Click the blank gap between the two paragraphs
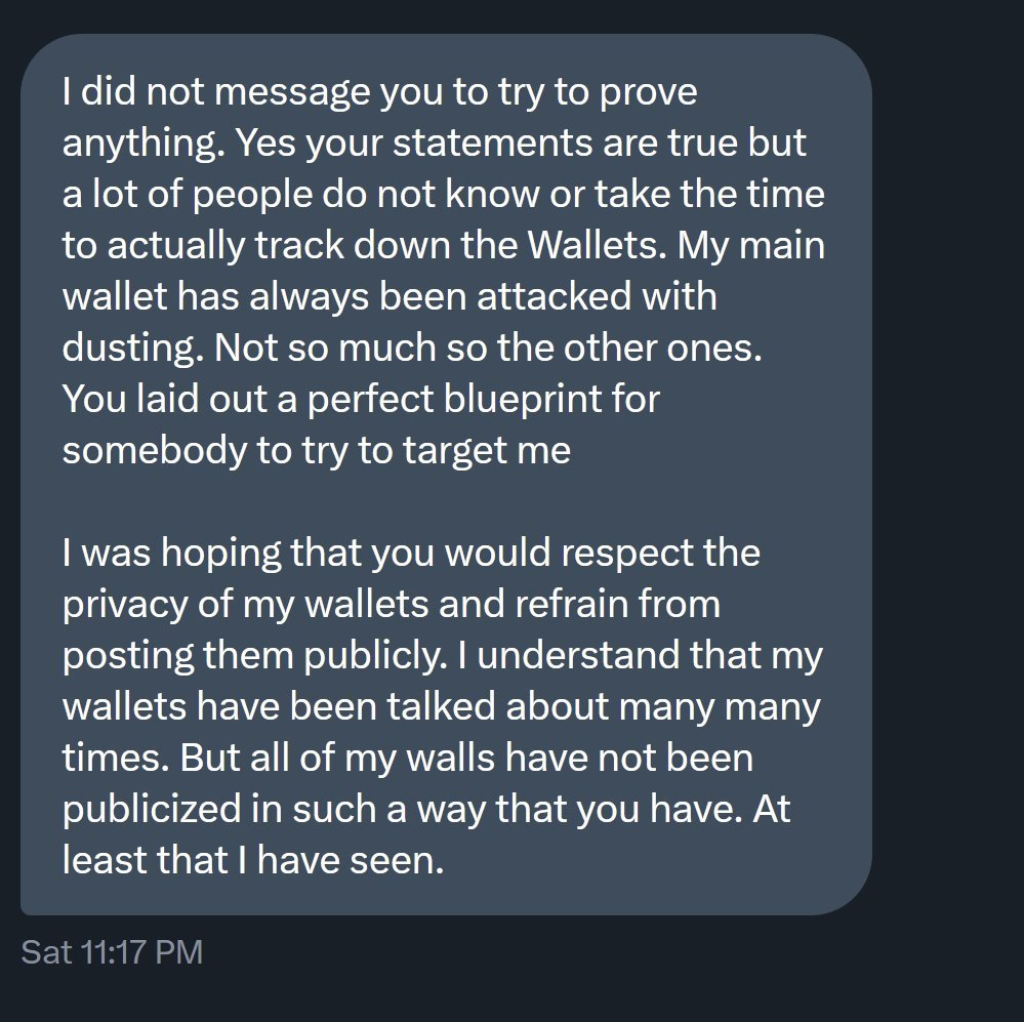 (446, 502)
